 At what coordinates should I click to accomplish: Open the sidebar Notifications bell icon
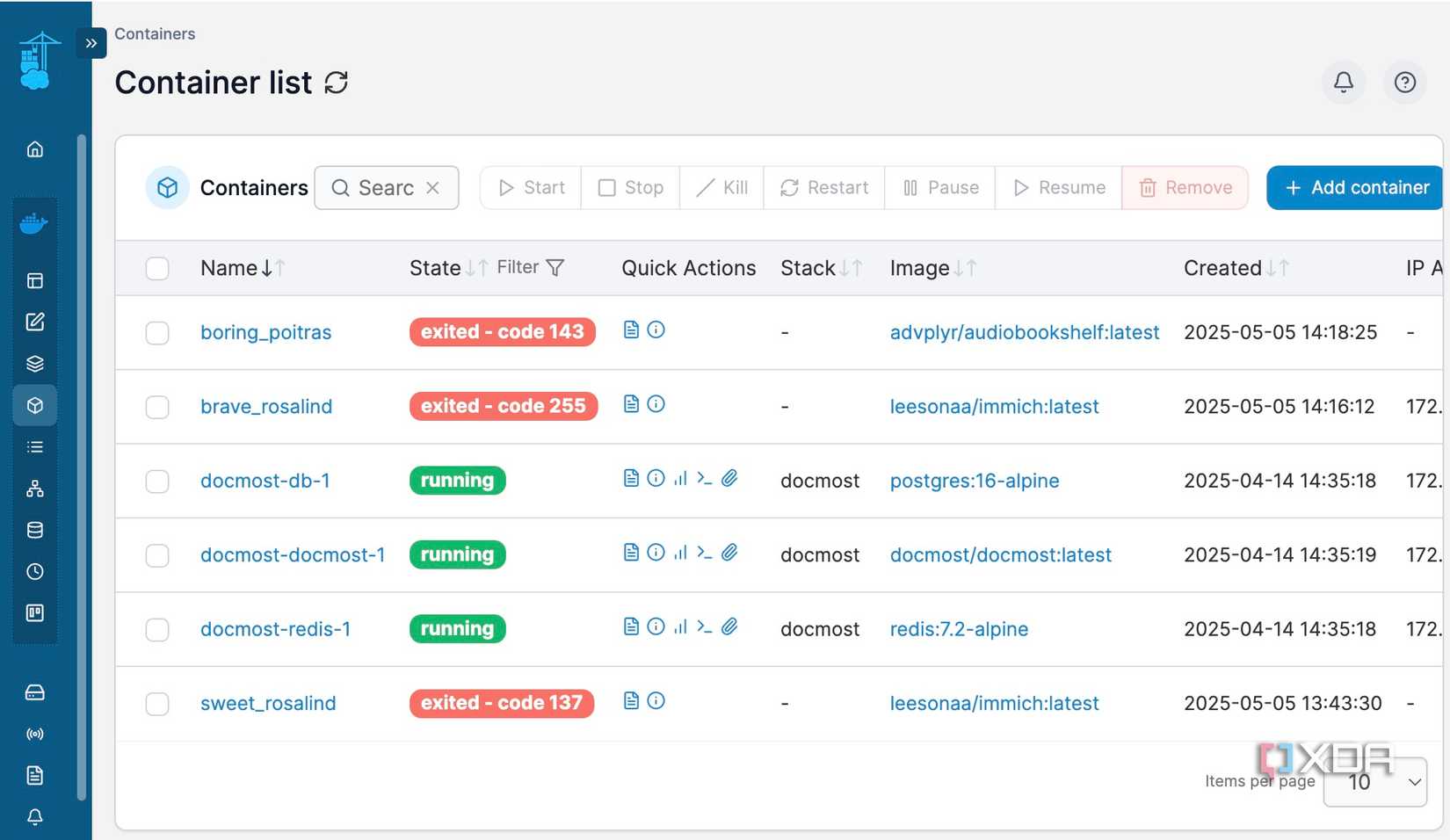(35, 817)
